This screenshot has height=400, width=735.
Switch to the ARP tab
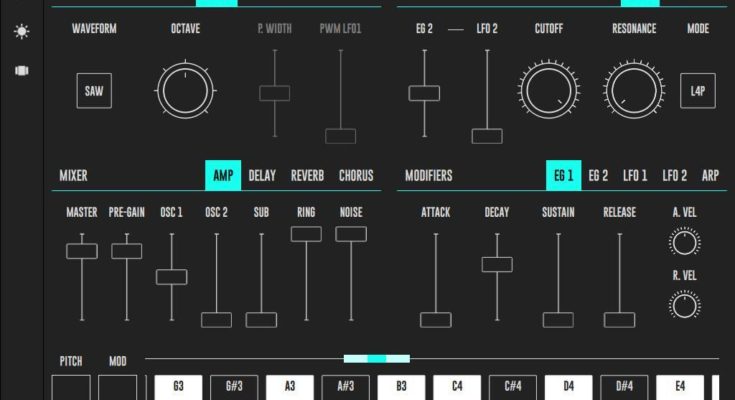[710, 176]
